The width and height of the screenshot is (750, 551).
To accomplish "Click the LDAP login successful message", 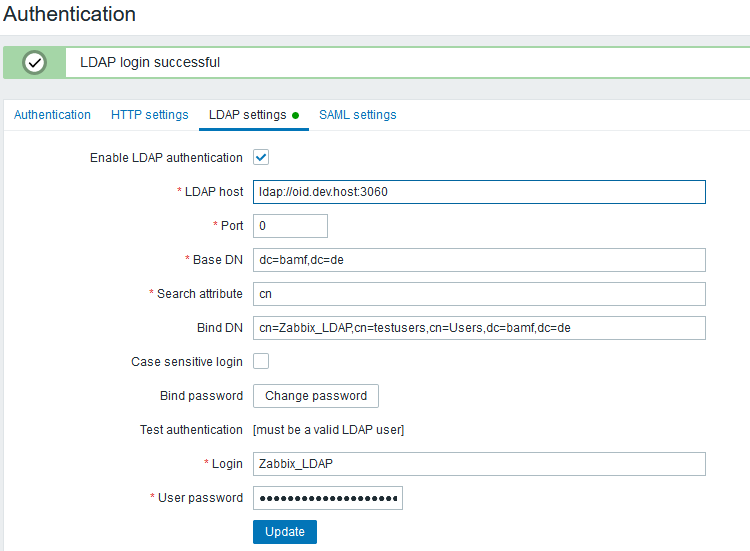I will (x=150, y=62).
